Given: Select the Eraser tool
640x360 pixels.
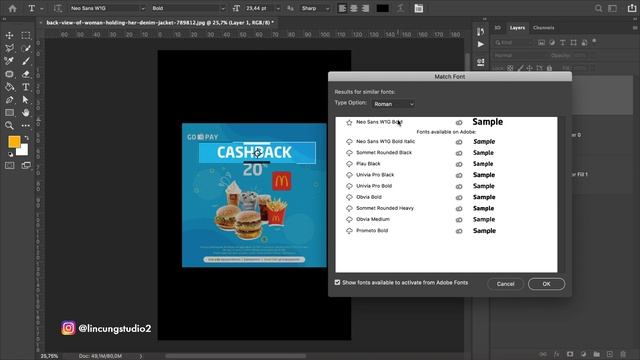Looking at the screenshot, I should (26, 74).
